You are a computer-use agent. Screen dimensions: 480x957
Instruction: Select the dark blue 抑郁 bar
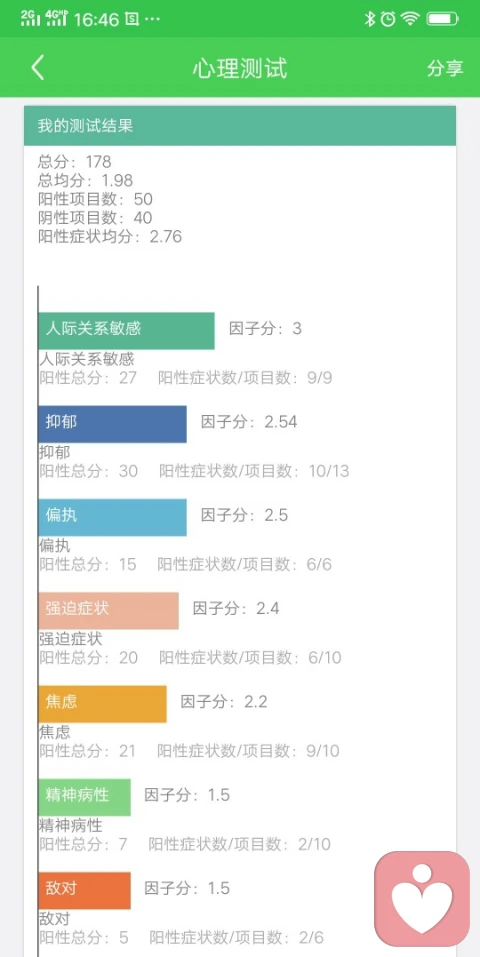point(112,424)
